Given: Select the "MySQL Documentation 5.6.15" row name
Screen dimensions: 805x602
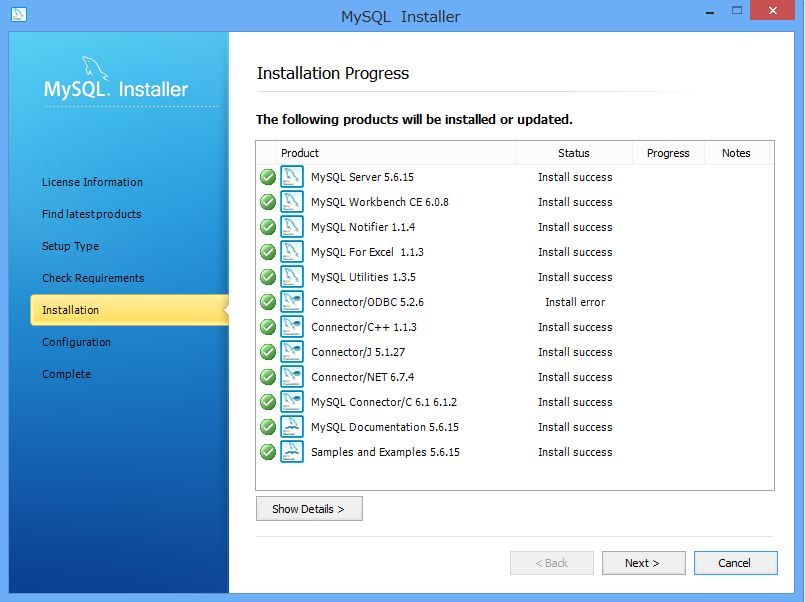Looking at the screenshot, I should point(385,427).
